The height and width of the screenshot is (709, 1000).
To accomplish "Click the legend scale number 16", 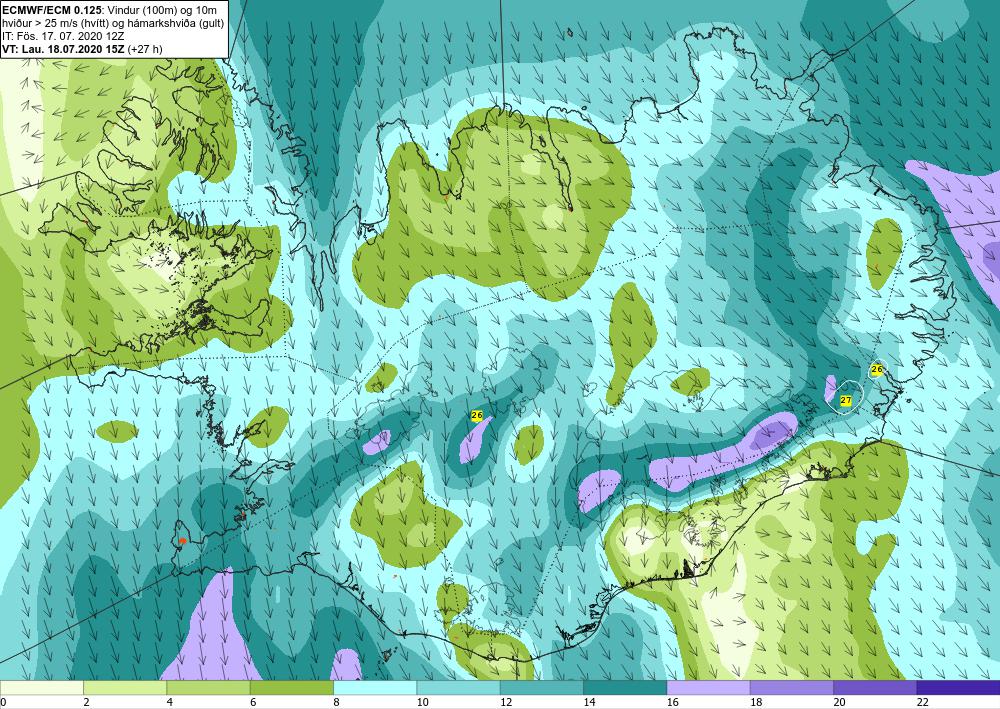I will pos(673,702).
